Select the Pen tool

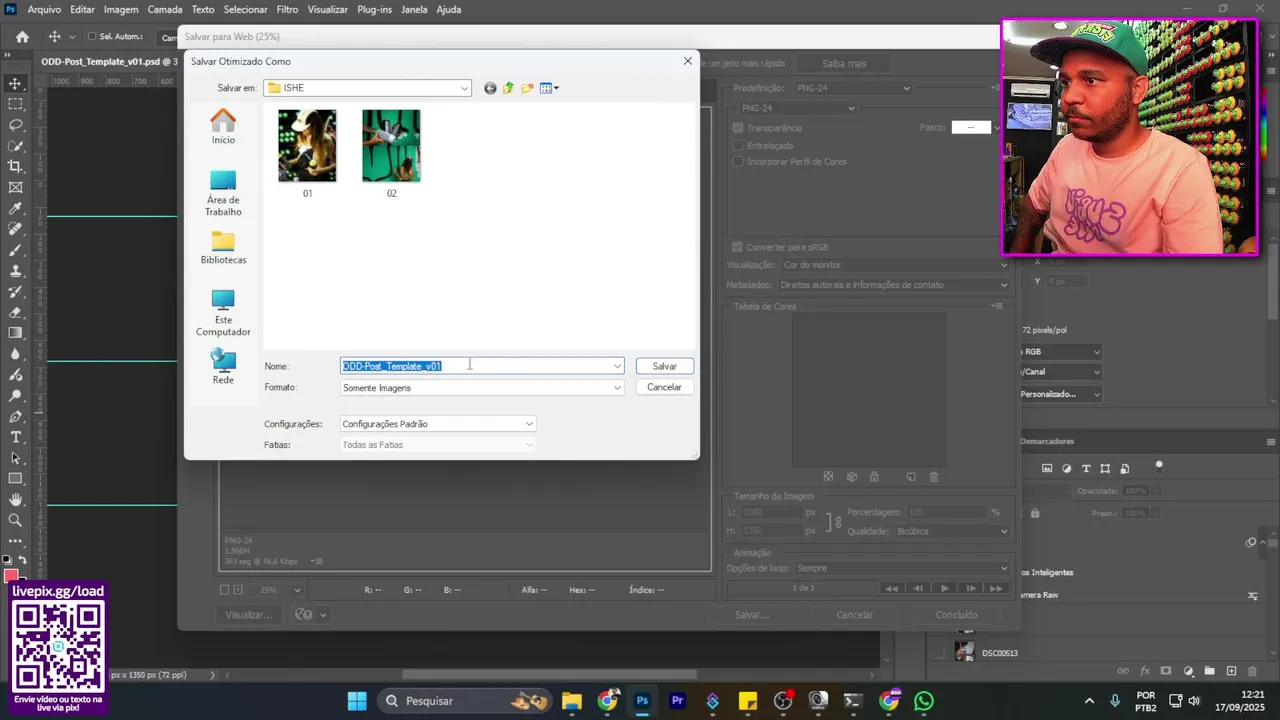pyautogui.click(x=15, y=416)
